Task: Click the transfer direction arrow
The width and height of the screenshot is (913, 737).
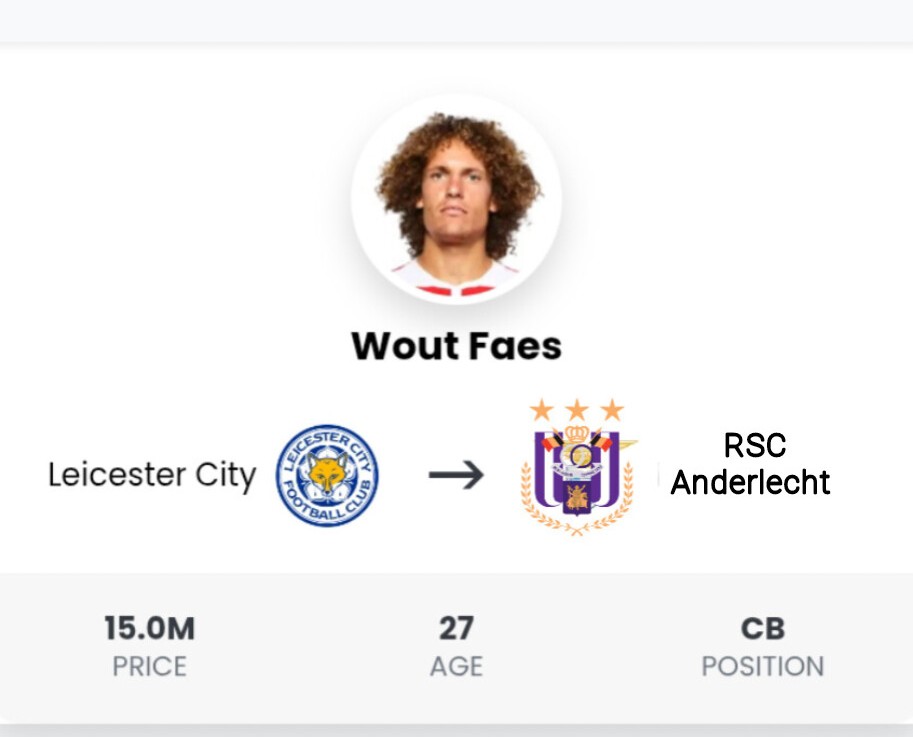Action: coord(456,474)
